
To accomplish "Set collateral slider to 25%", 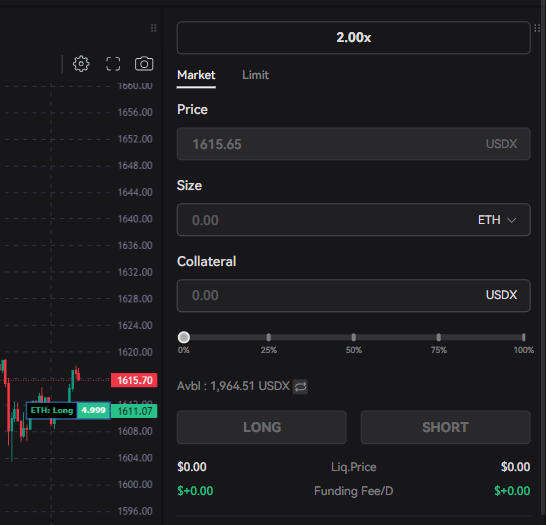I will [x=268, y=337].
